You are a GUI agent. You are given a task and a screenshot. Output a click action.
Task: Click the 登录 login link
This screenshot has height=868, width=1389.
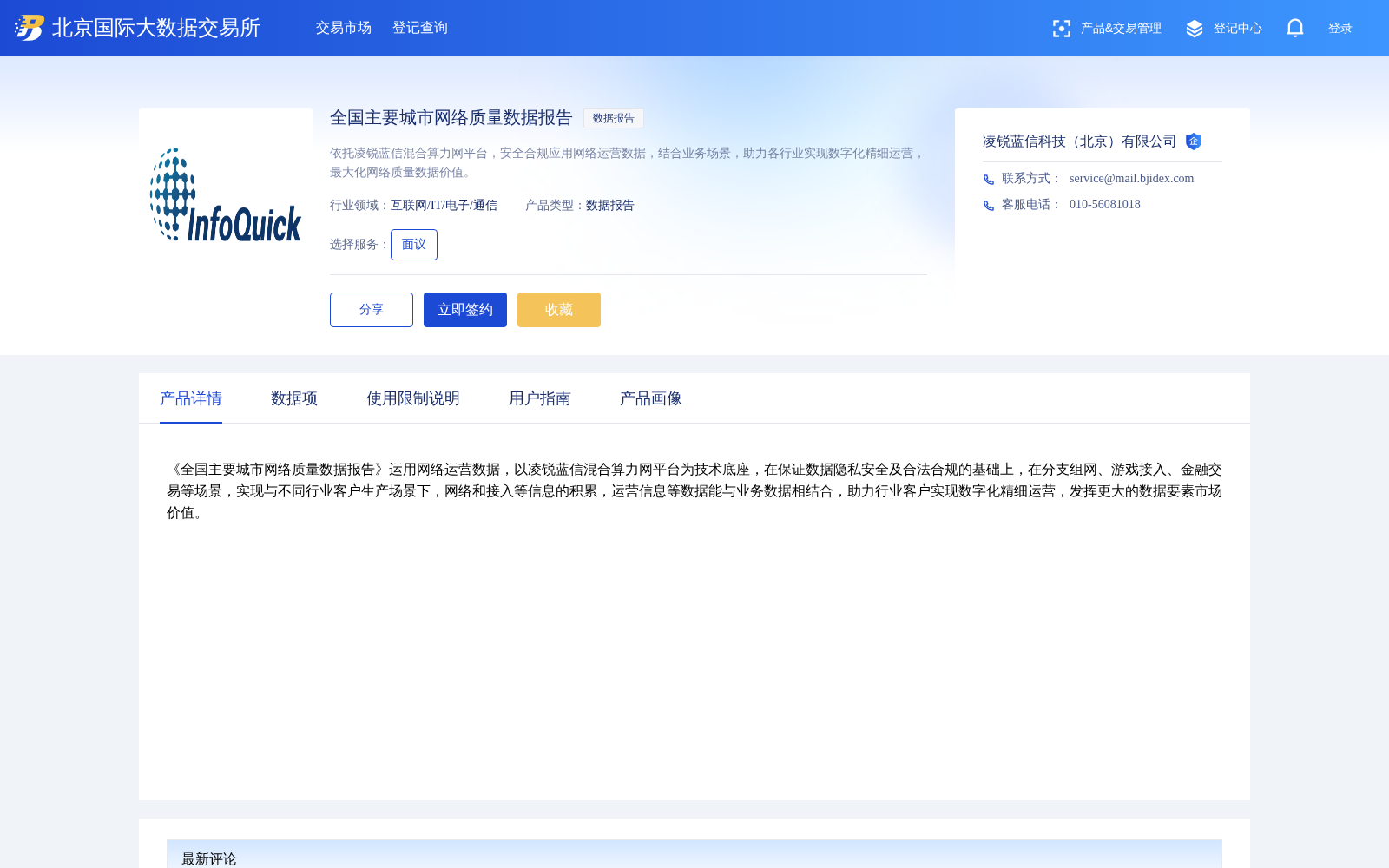click(x=1340, y=29)
